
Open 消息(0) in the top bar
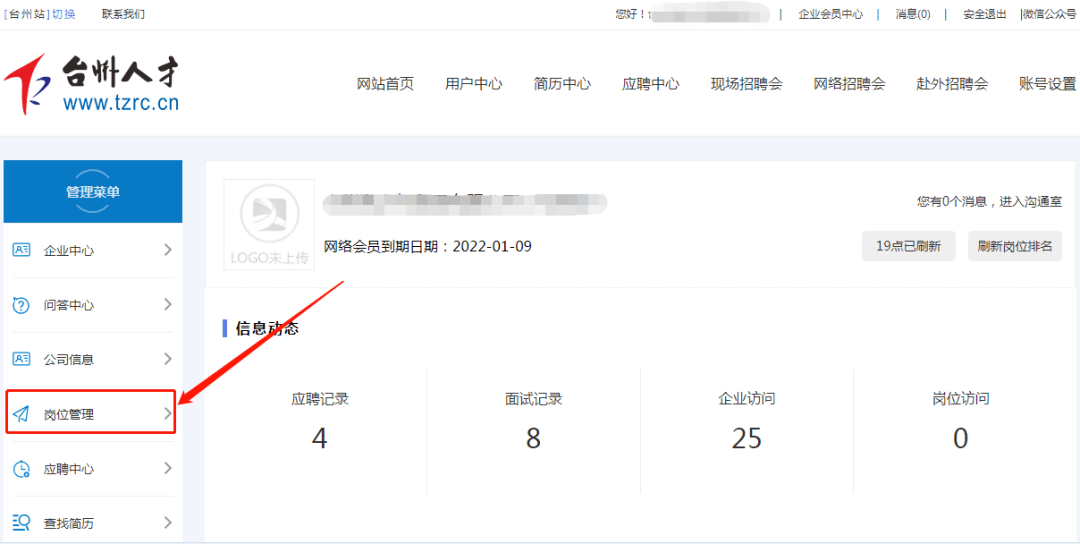913,14
